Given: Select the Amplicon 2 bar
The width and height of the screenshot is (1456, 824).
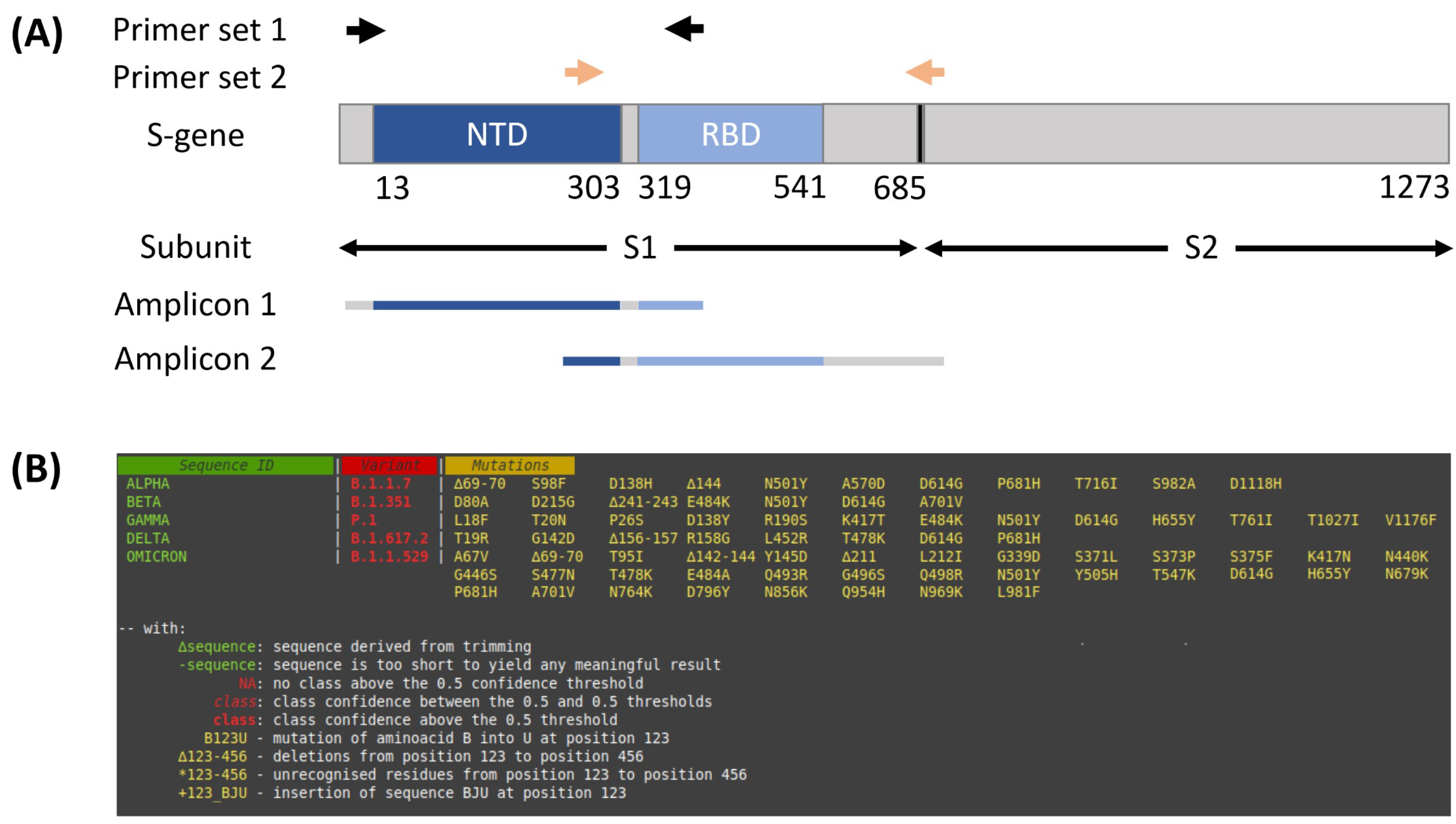Looking at the screenshot, I should click(753, 361).
